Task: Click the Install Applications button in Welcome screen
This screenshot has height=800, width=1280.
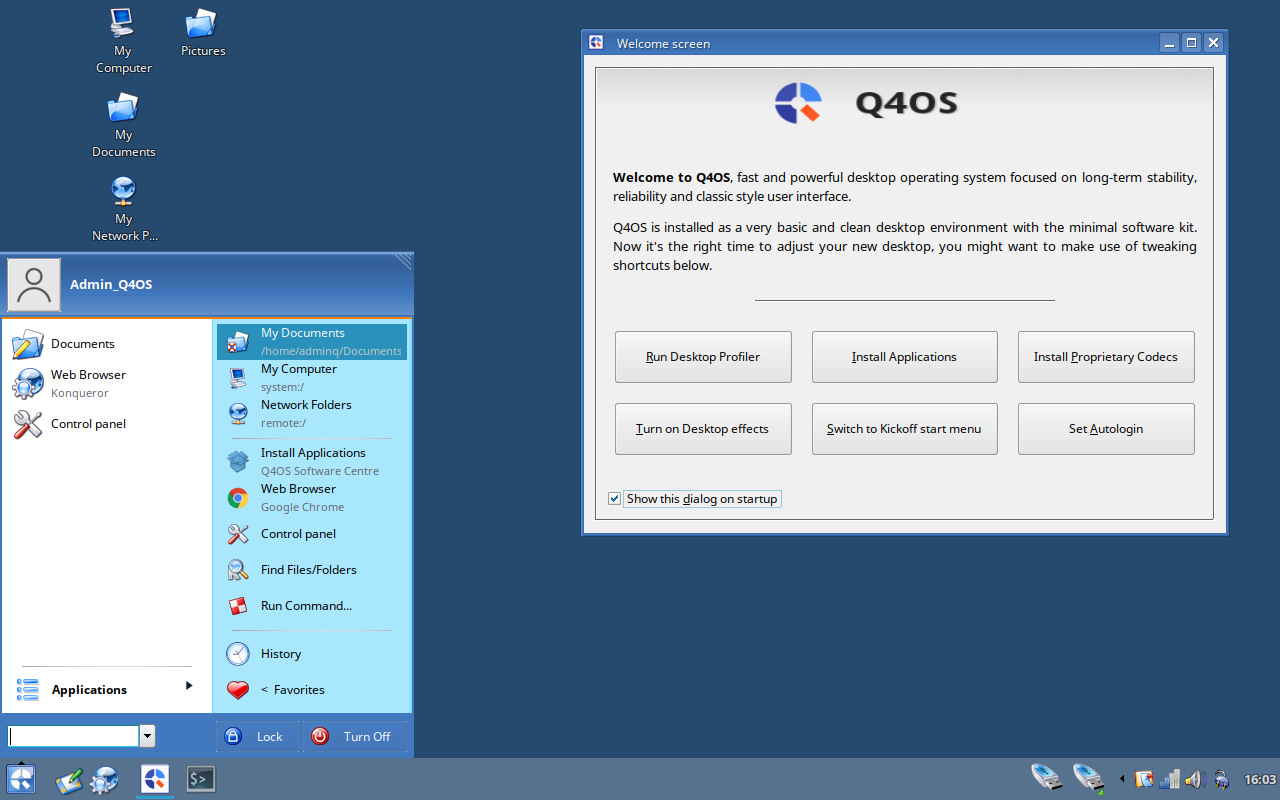Action: pos(905,357)
